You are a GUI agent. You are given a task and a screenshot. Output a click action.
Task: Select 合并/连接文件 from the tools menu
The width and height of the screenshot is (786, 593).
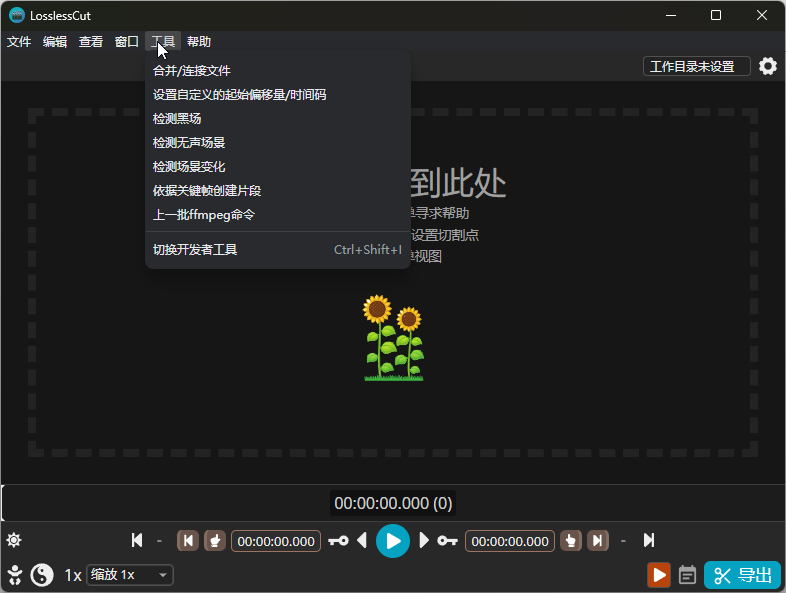point(192,71)
